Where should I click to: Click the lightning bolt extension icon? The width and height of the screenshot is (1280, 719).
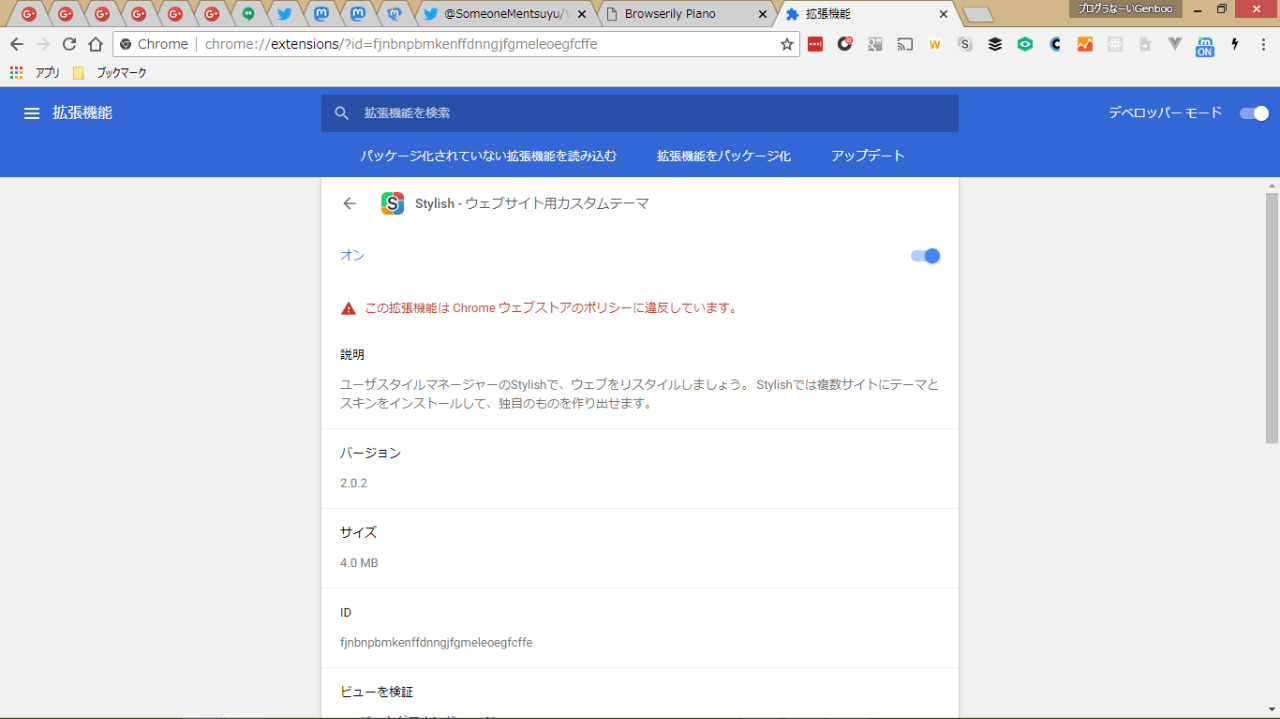tap(1235, 44)
